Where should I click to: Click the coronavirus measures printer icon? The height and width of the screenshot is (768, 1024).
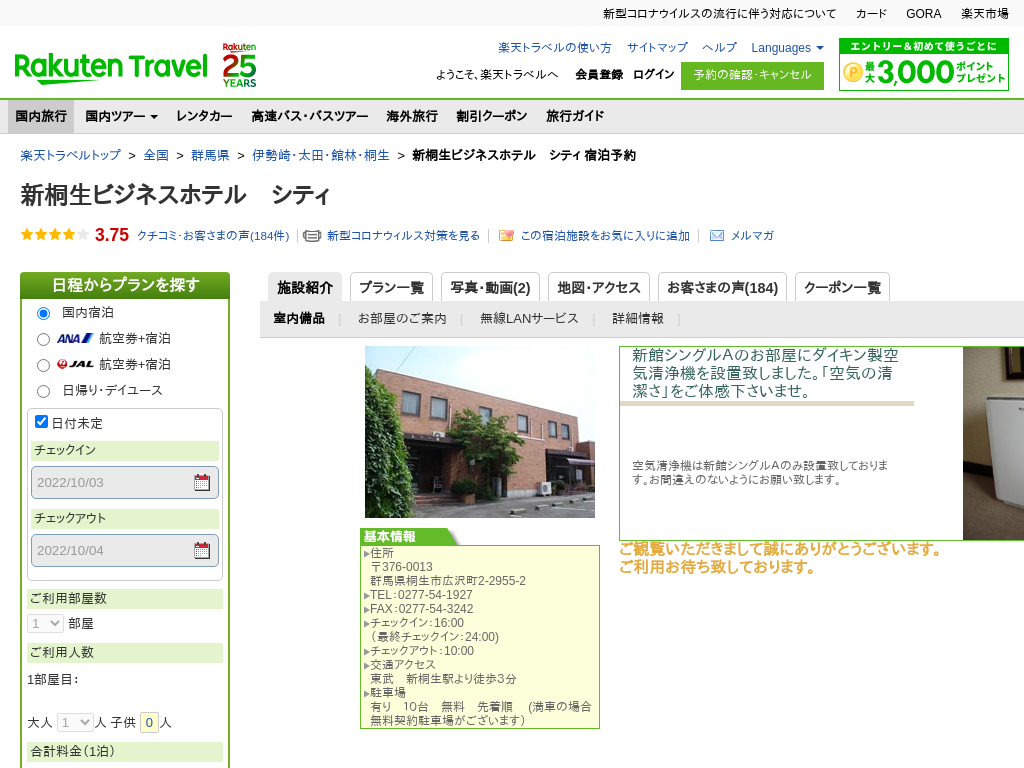[312, 236]
